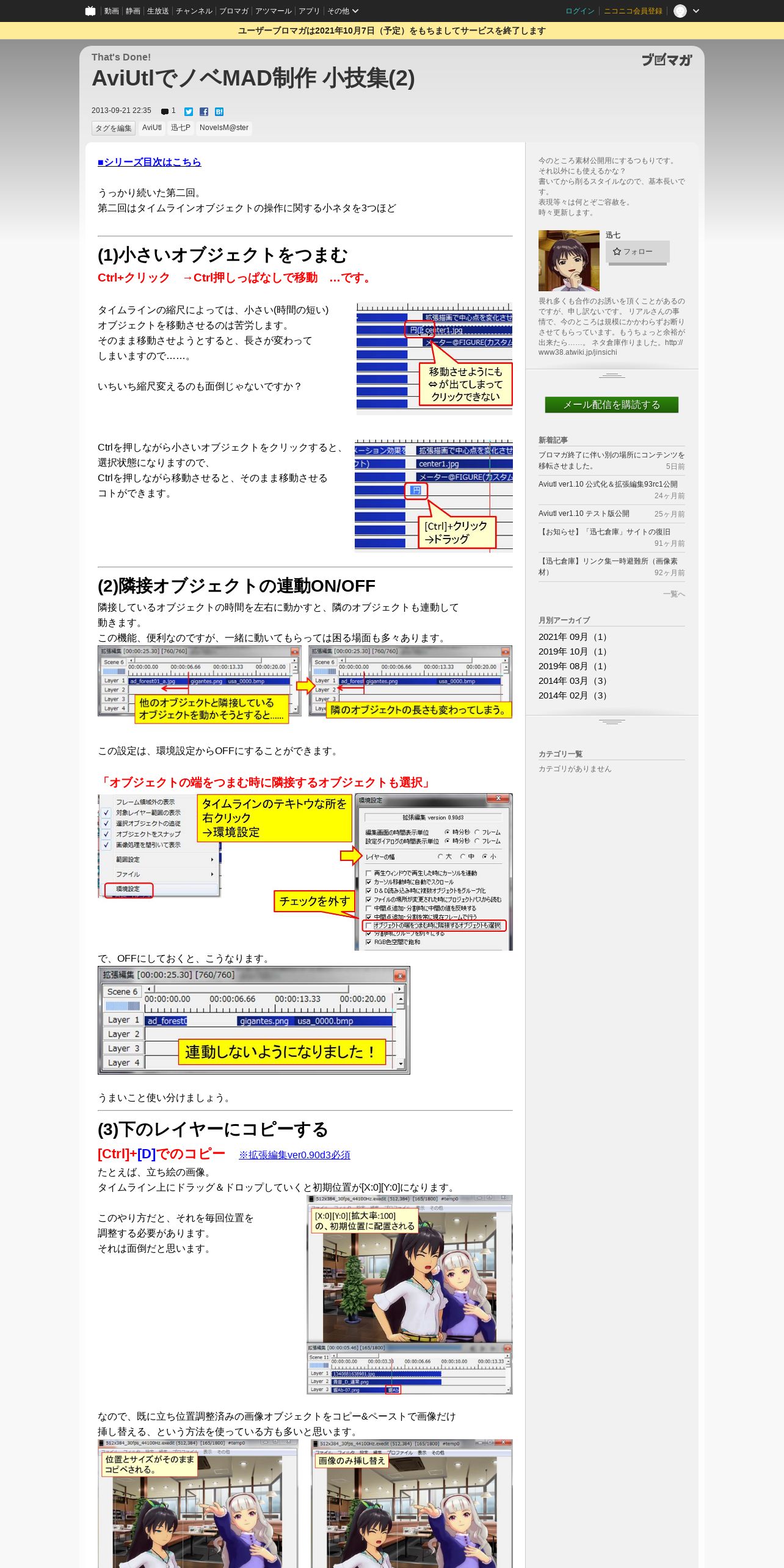The height and width of the screenshot is (1568, 784).
Task: Open image captioned 位置とサイズがそのままコピペされる
Action: [198, 1503]
